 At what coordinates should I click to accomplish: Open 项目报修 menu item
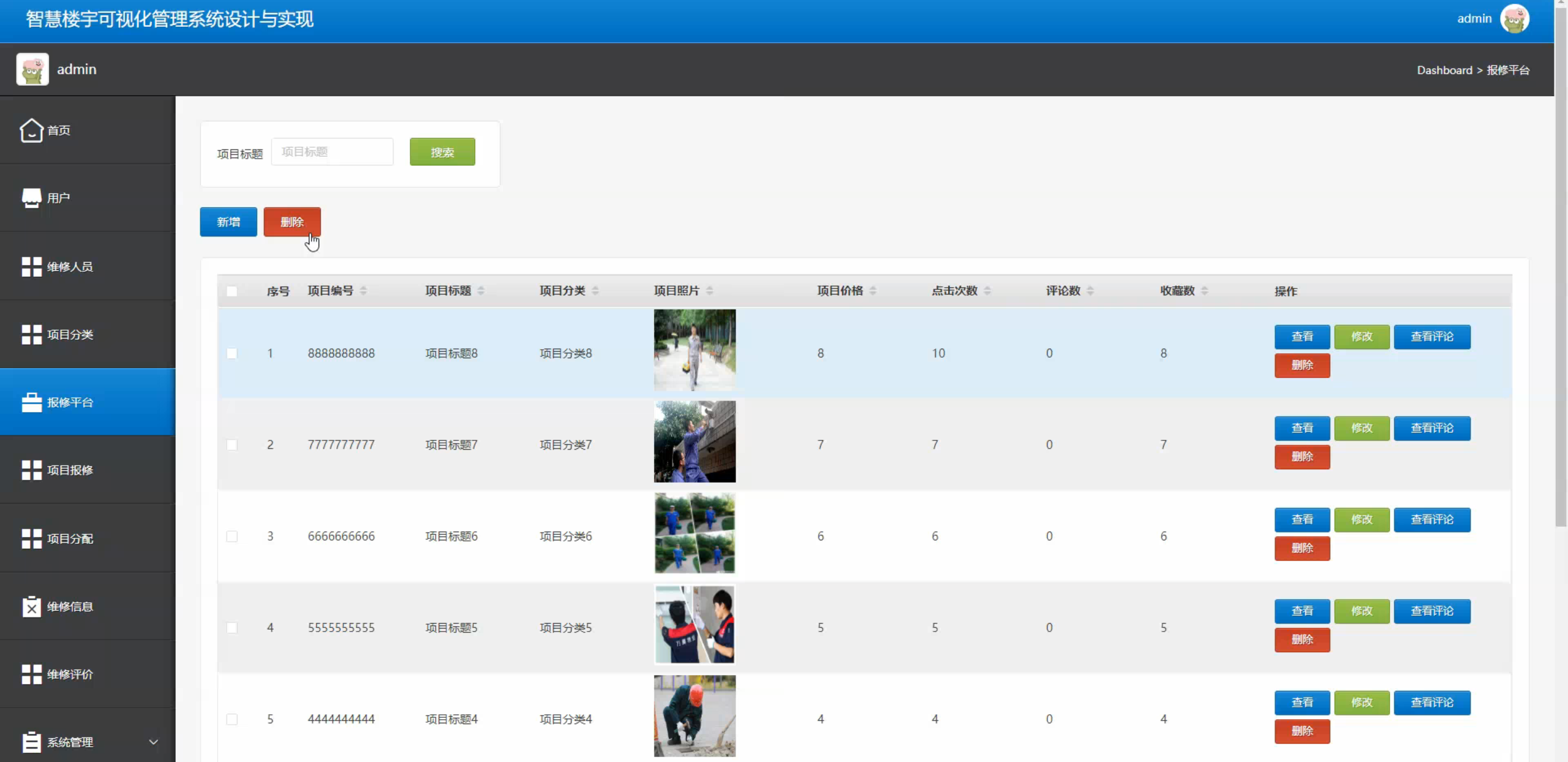click(70, 470)
